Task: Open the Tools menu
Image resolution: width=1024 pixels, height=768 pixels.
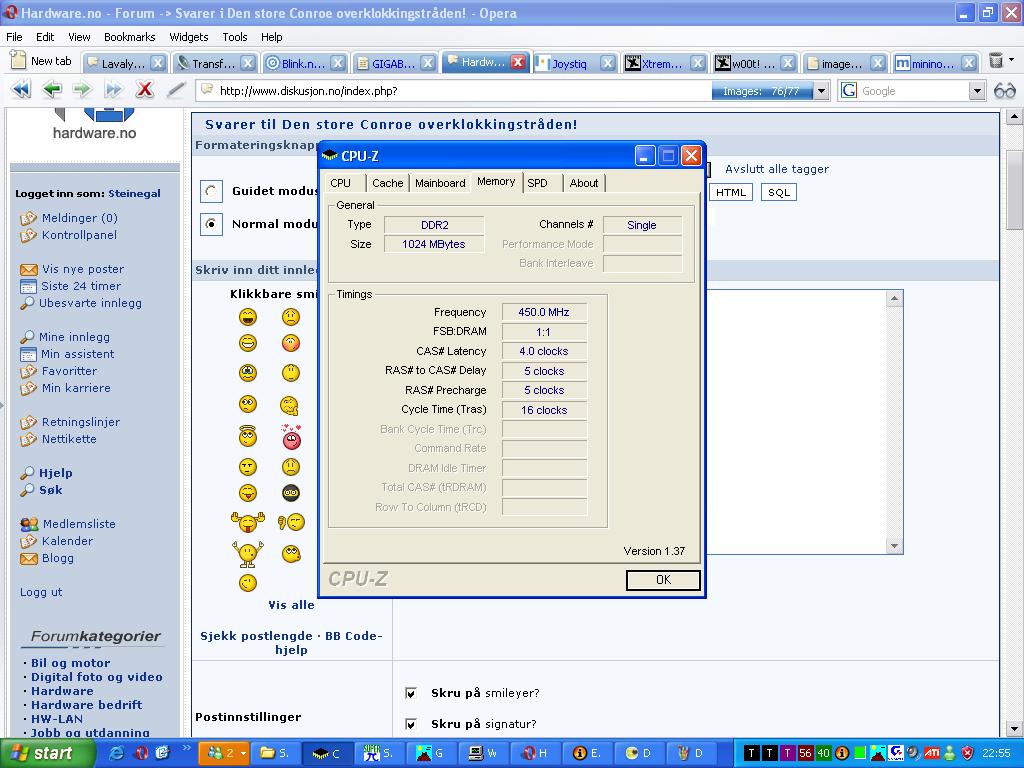Action: pyautogui.click(x=234, y=37)
